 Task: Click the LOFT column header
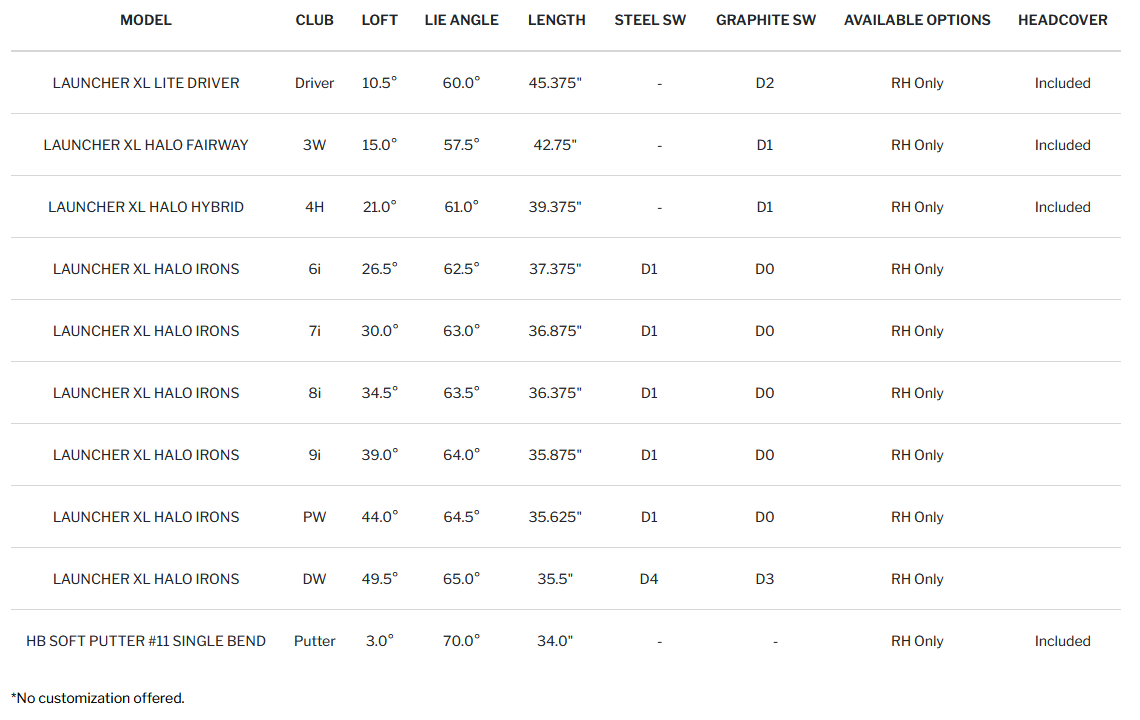(379, 20)
